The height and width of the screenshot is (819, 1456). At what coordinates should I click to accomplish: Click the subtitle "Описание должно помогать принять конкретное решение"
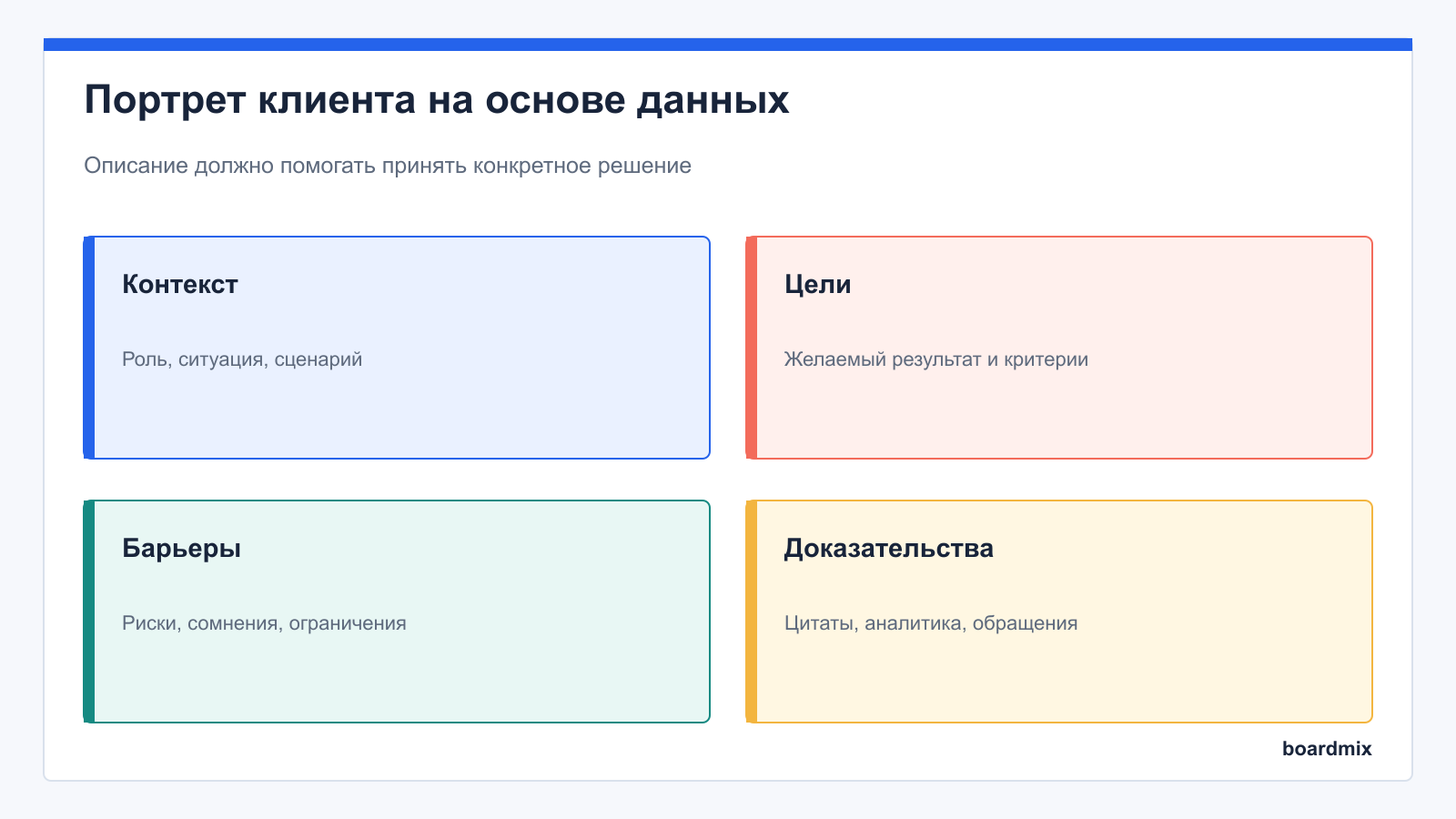(388, 166)
